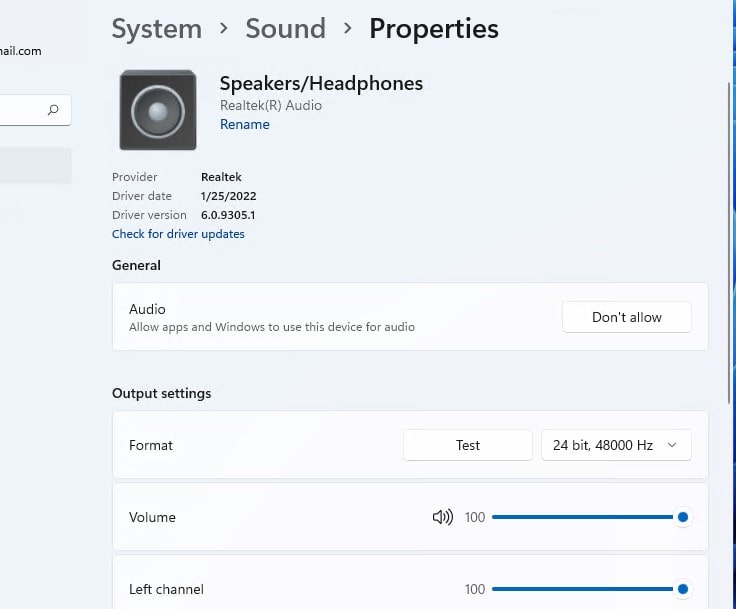Click the vertical scrollbar on the right
736x609 pixels.
(x=729, y=240)
